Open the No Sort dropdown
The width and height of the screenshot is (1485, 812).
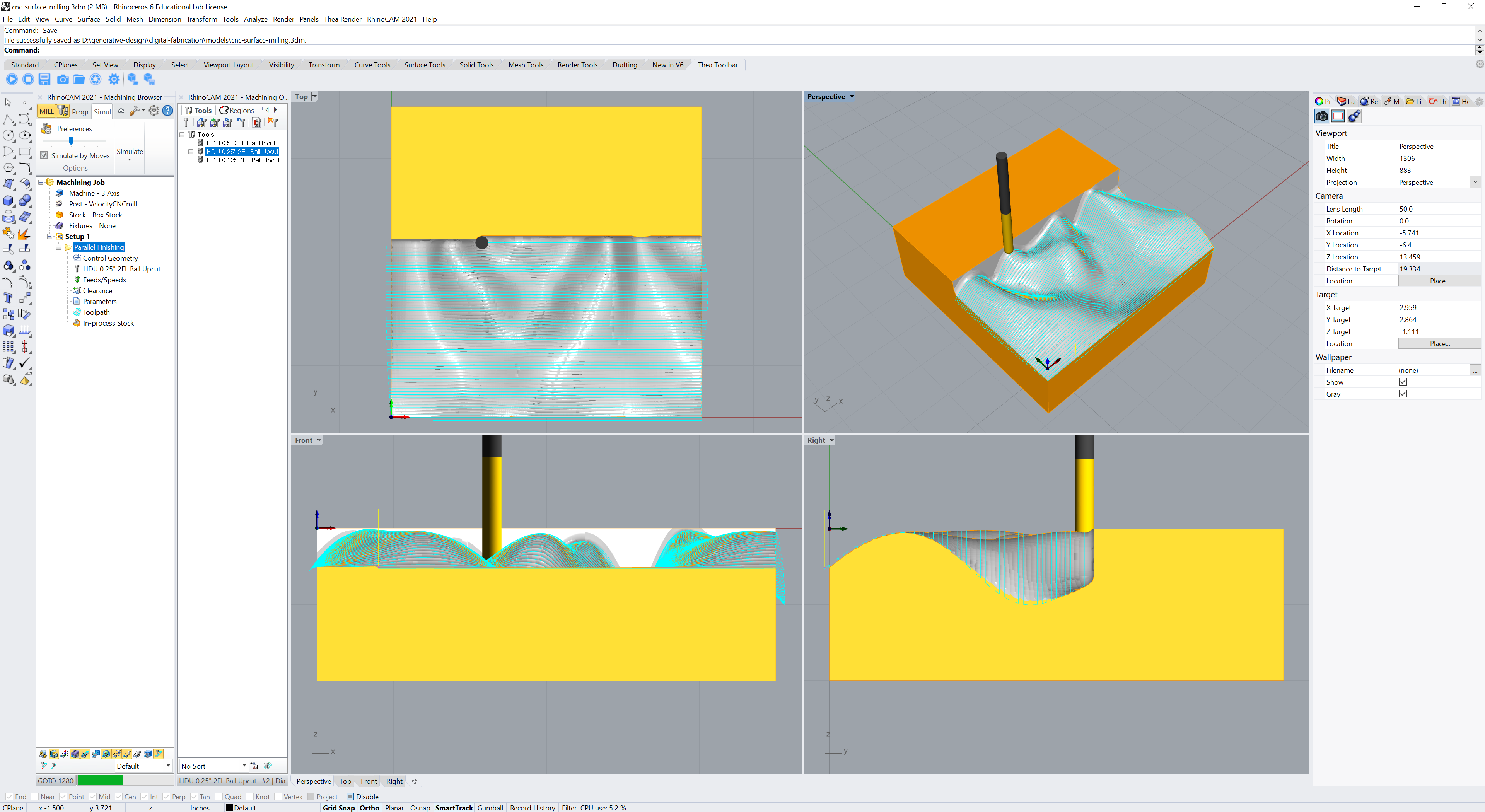tap(244, 766)
